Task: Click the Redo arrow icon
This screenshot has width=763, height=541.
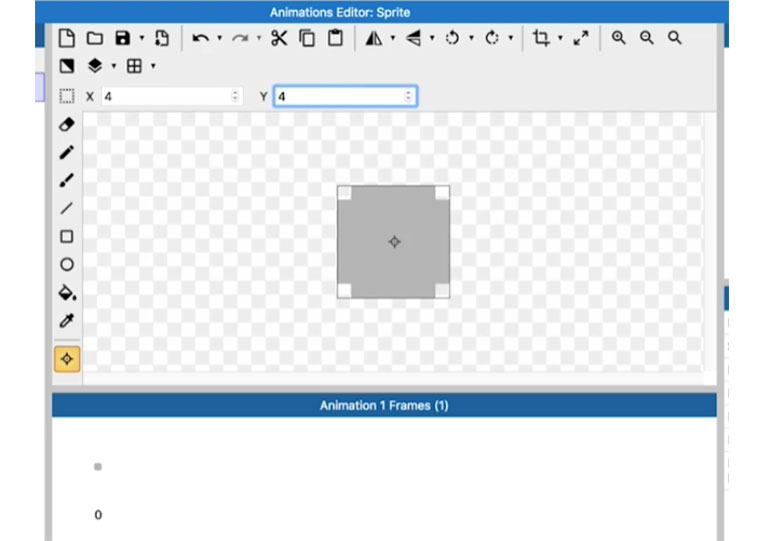Action: pyautogui.click(x=240, y=38)
